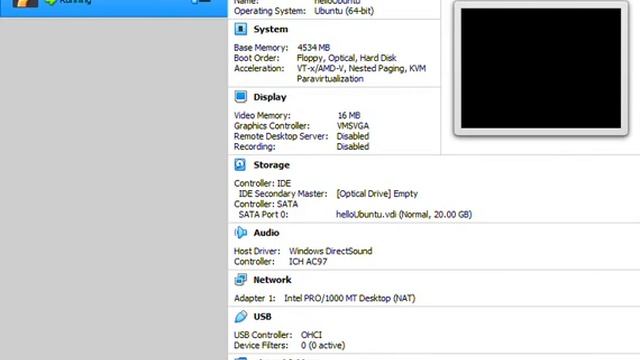The image size is (640, 360).
Task: Click Host Driver value Windows DirectSound
Action: pyautogui.click(x=330, y=251)
